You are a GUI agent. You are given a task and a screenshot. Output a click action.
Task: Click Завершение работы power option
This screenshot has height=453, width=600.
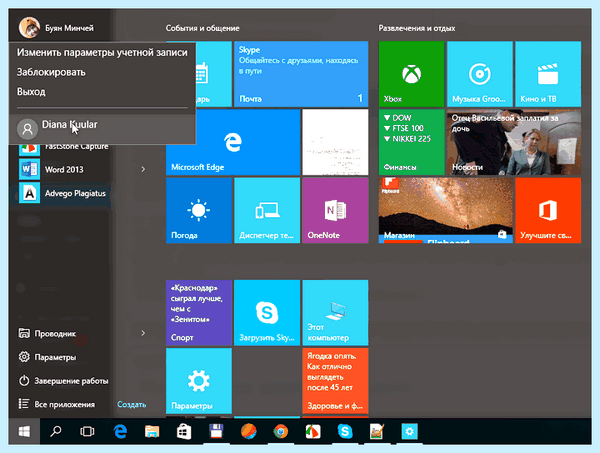64,381
